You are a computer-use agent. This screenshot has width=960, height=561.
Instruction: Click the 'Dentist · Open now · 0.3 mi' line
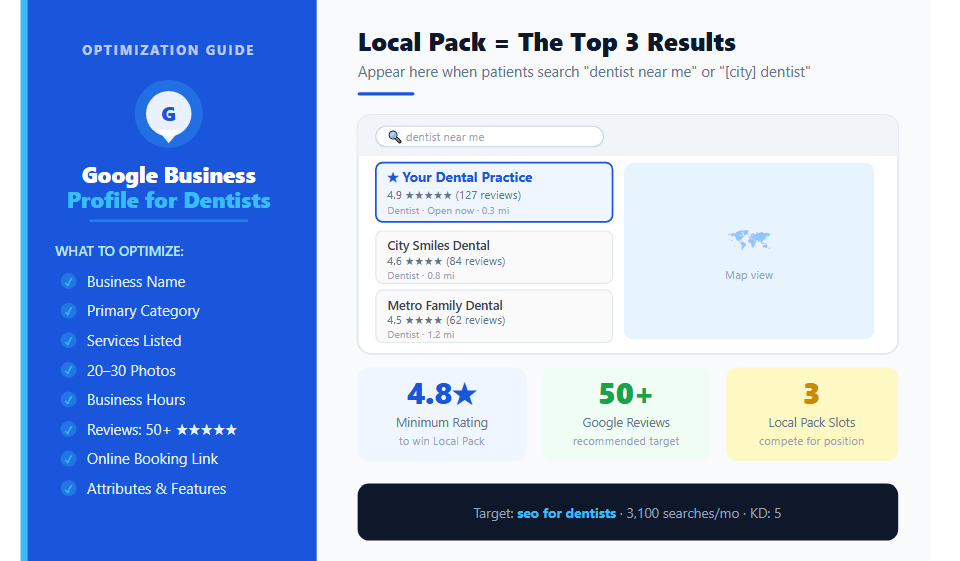coord(448,211)
